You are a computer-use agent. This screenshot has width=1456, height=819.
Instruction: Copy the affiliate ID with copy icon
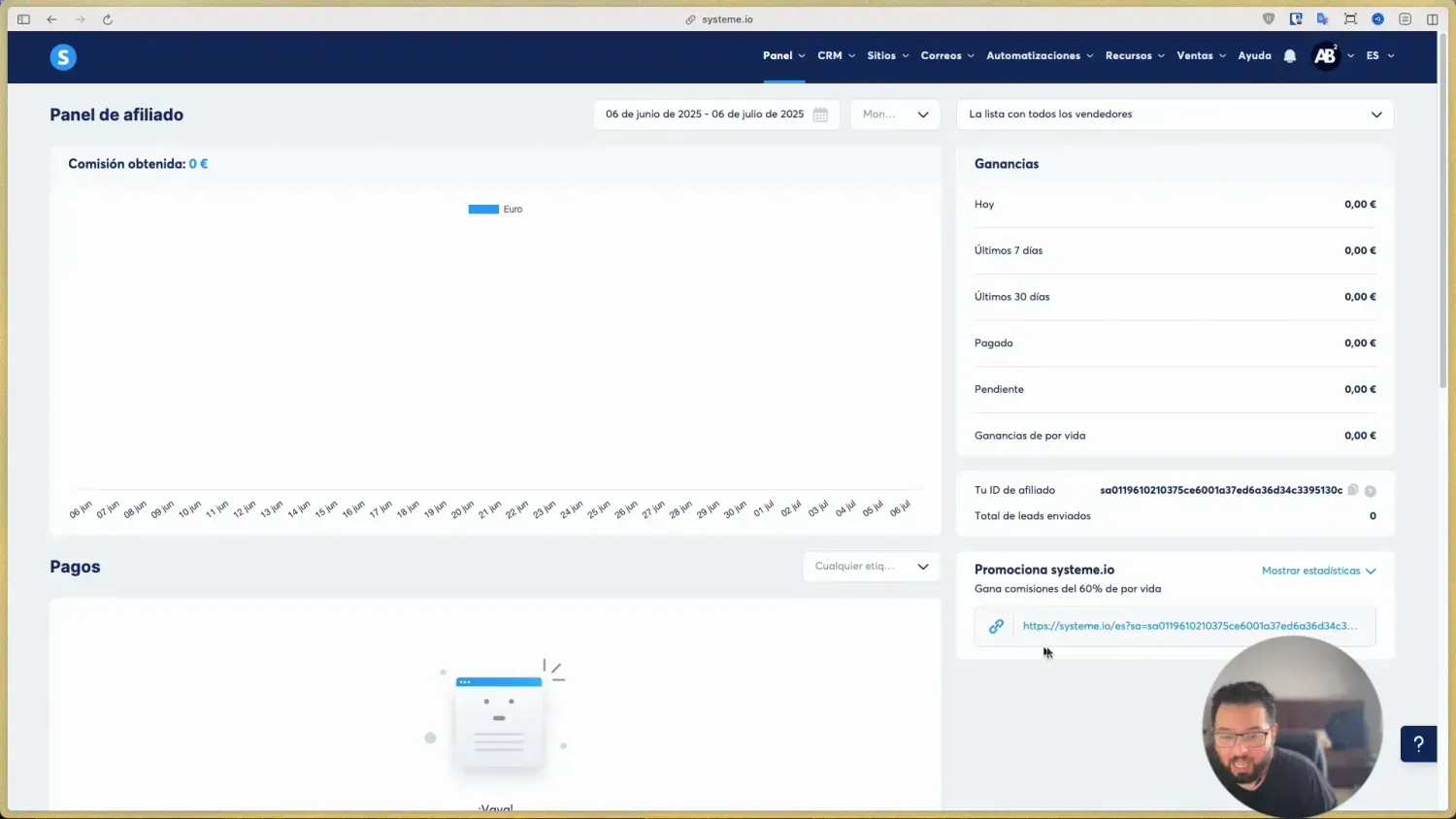[1353, 490]
